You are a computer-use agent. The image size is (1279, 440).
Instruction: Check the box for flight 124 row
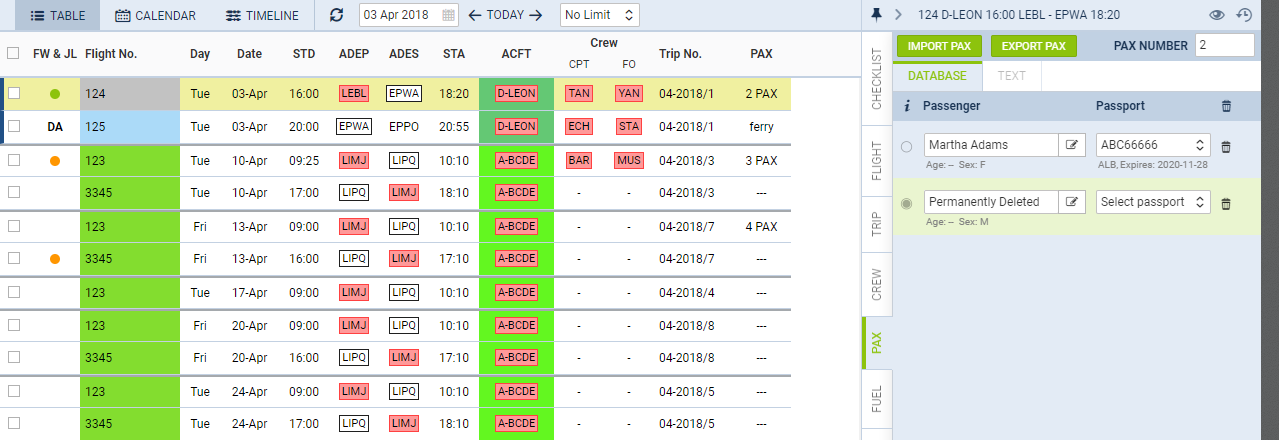(14, 94)
